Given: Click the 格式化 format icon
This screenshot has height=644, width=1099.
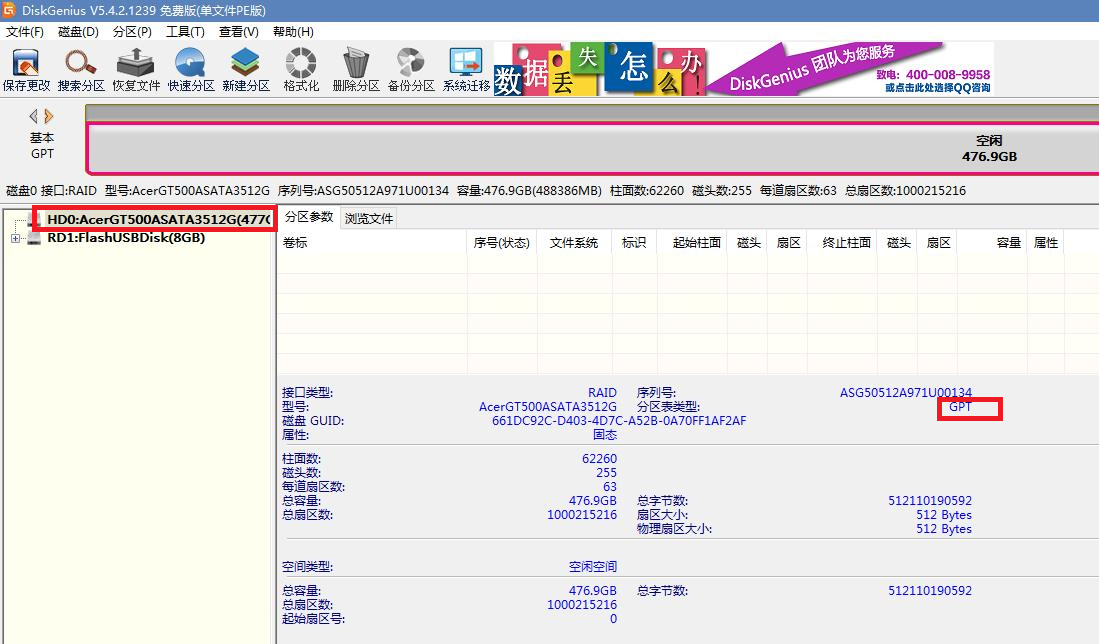Looking at the screenshot, I should pos(301,70).
